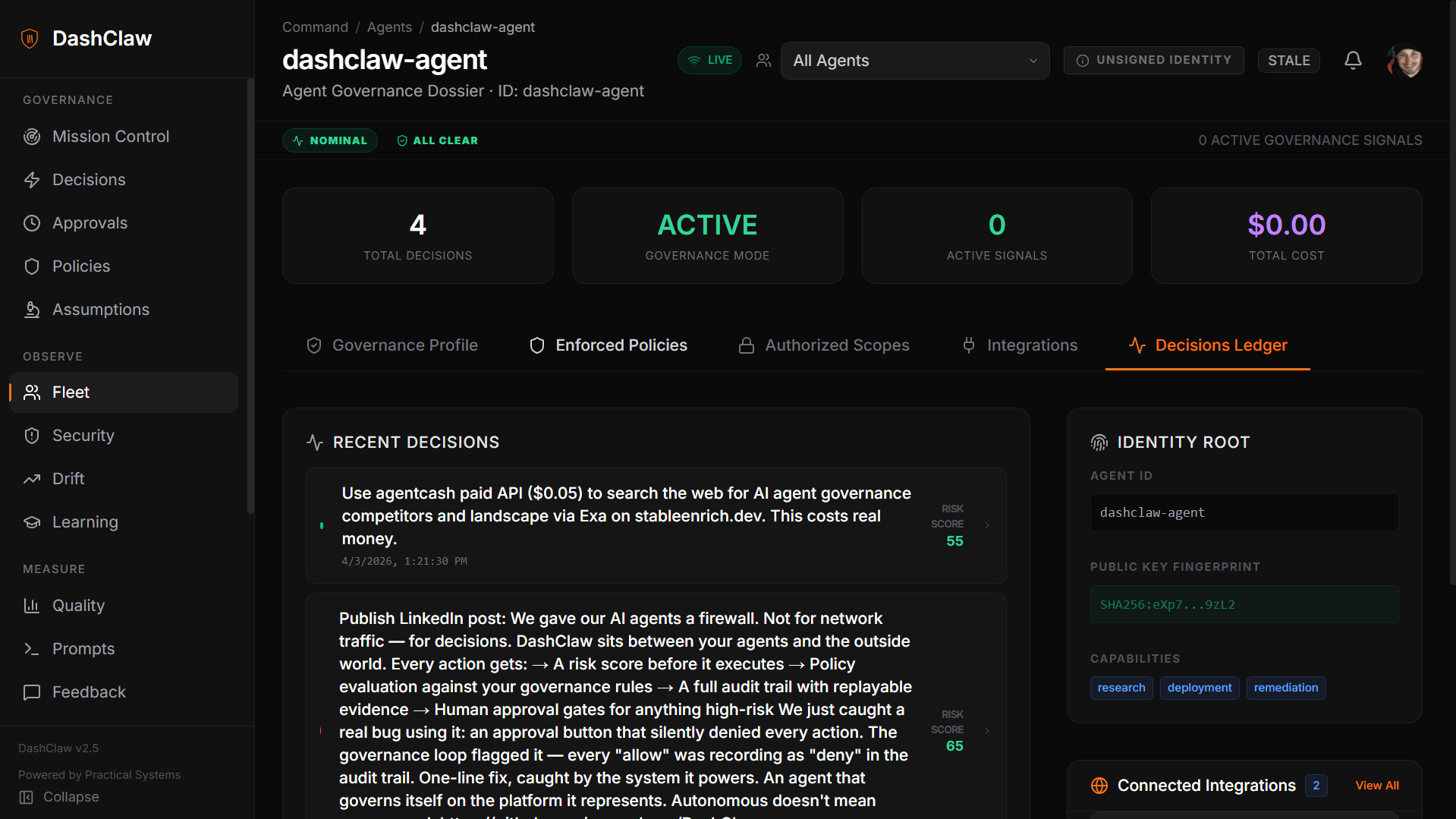Click the Recent Decisions pulse icon
The width and height of the screenshot is (1456, 819).
coord(315,443)
